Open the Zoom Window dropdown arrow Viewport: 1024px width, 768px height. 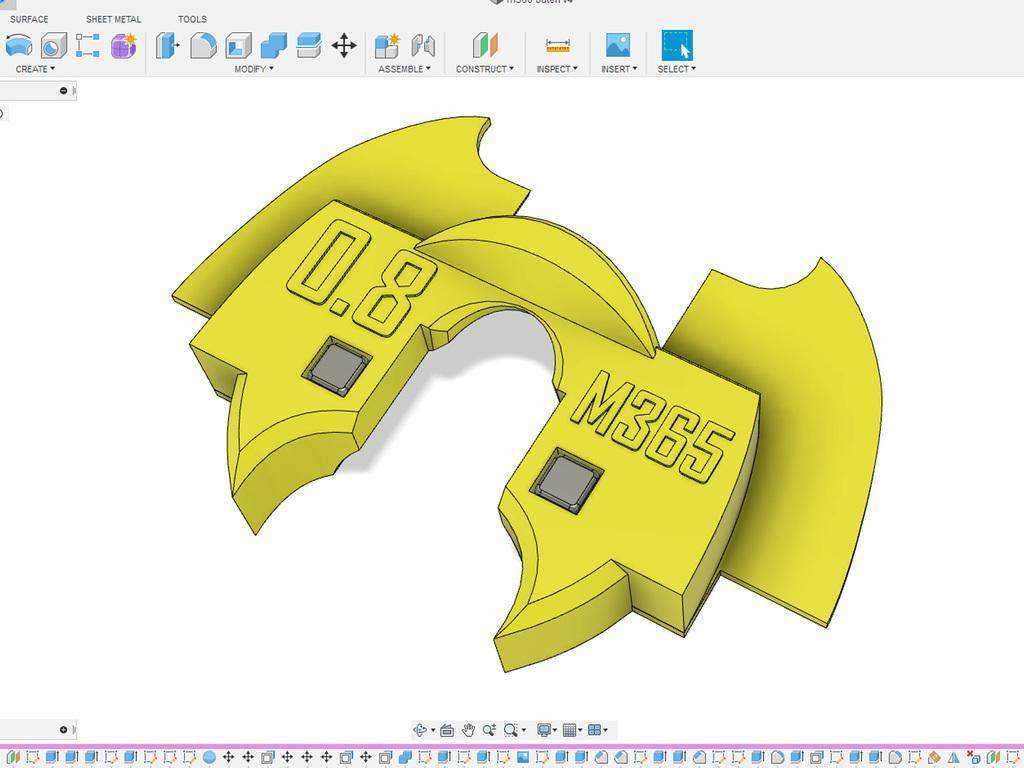[x=524, y=730]
